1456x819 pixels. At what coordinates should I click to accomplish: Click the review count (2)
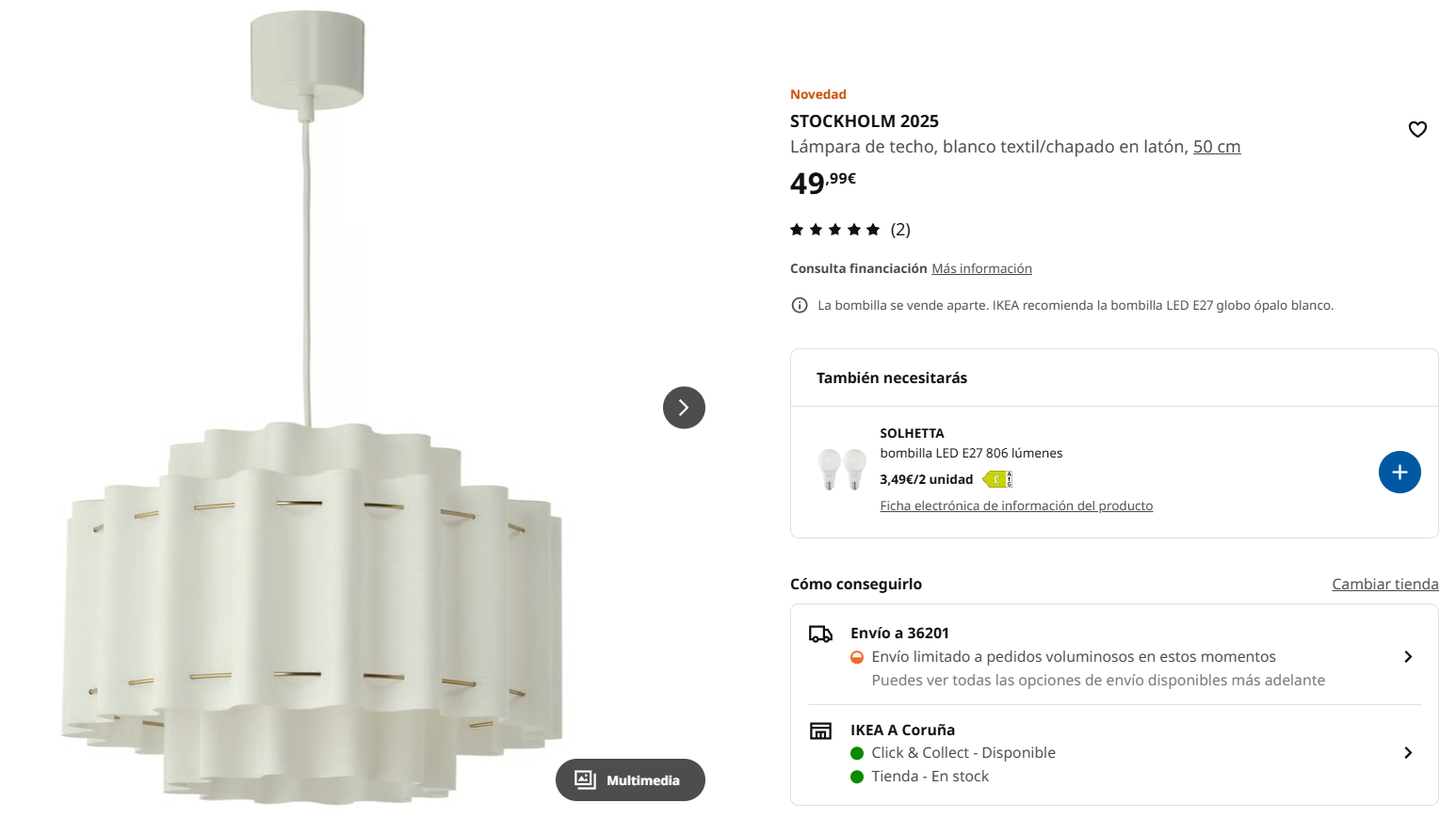point(900,230)
